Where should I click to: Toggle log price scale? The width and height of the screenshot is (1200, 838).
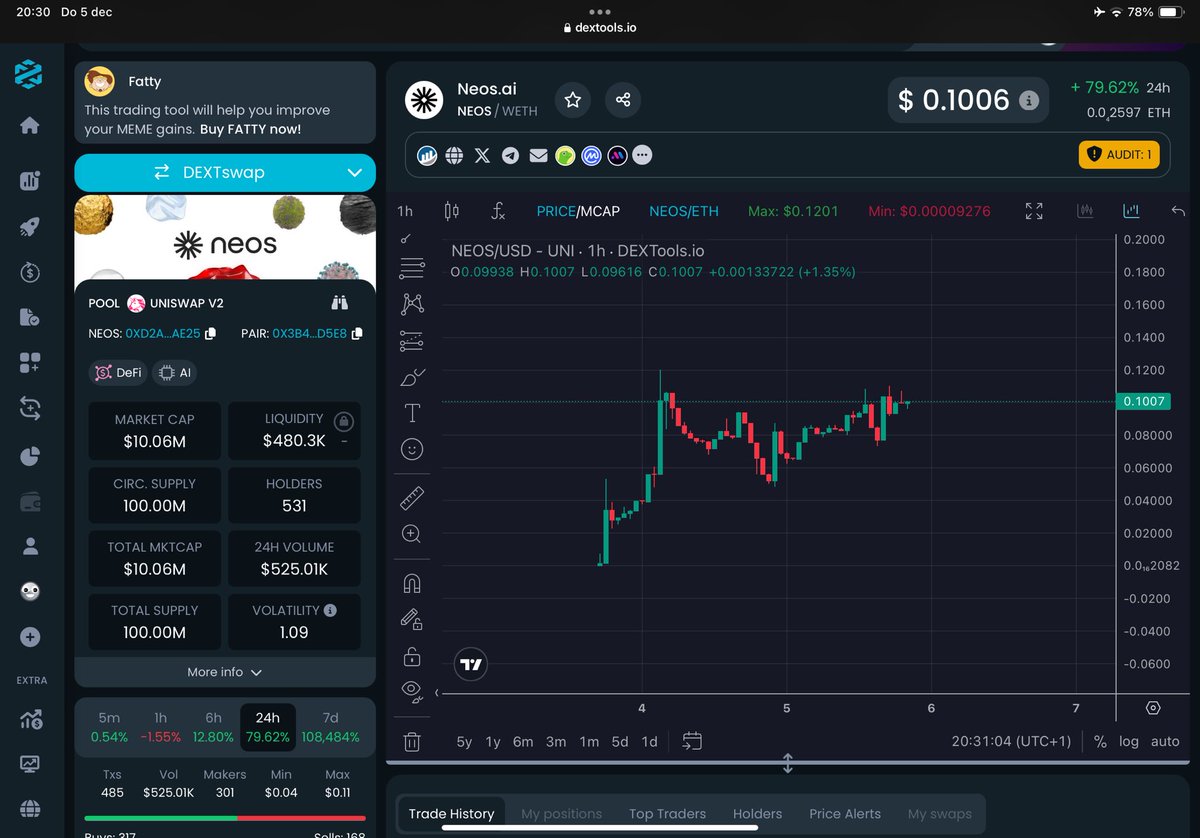click(1129, 741)
